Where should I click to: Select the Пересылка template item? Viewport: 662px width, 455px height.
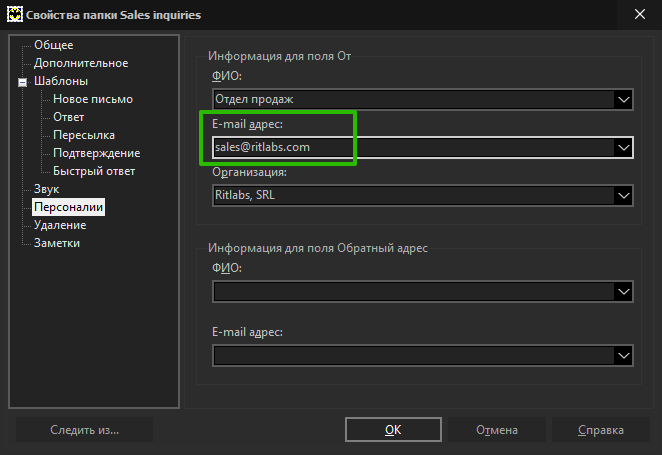84,135
